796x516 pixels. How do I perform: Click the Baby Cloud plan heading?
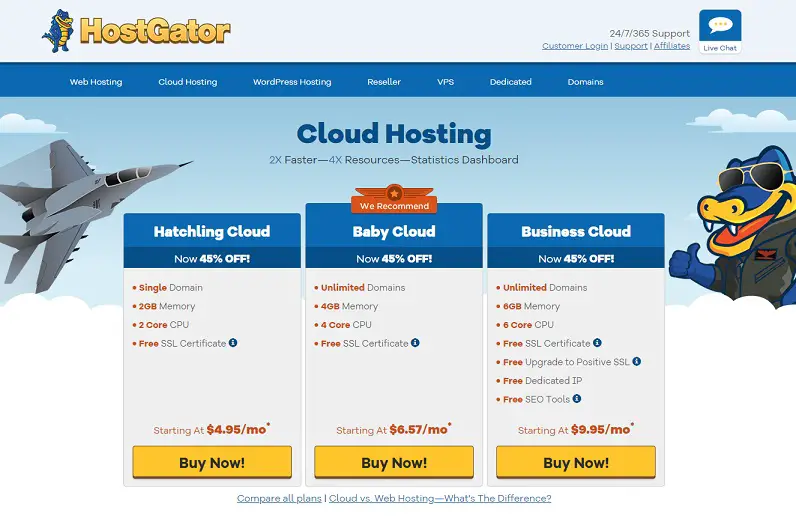394,232
